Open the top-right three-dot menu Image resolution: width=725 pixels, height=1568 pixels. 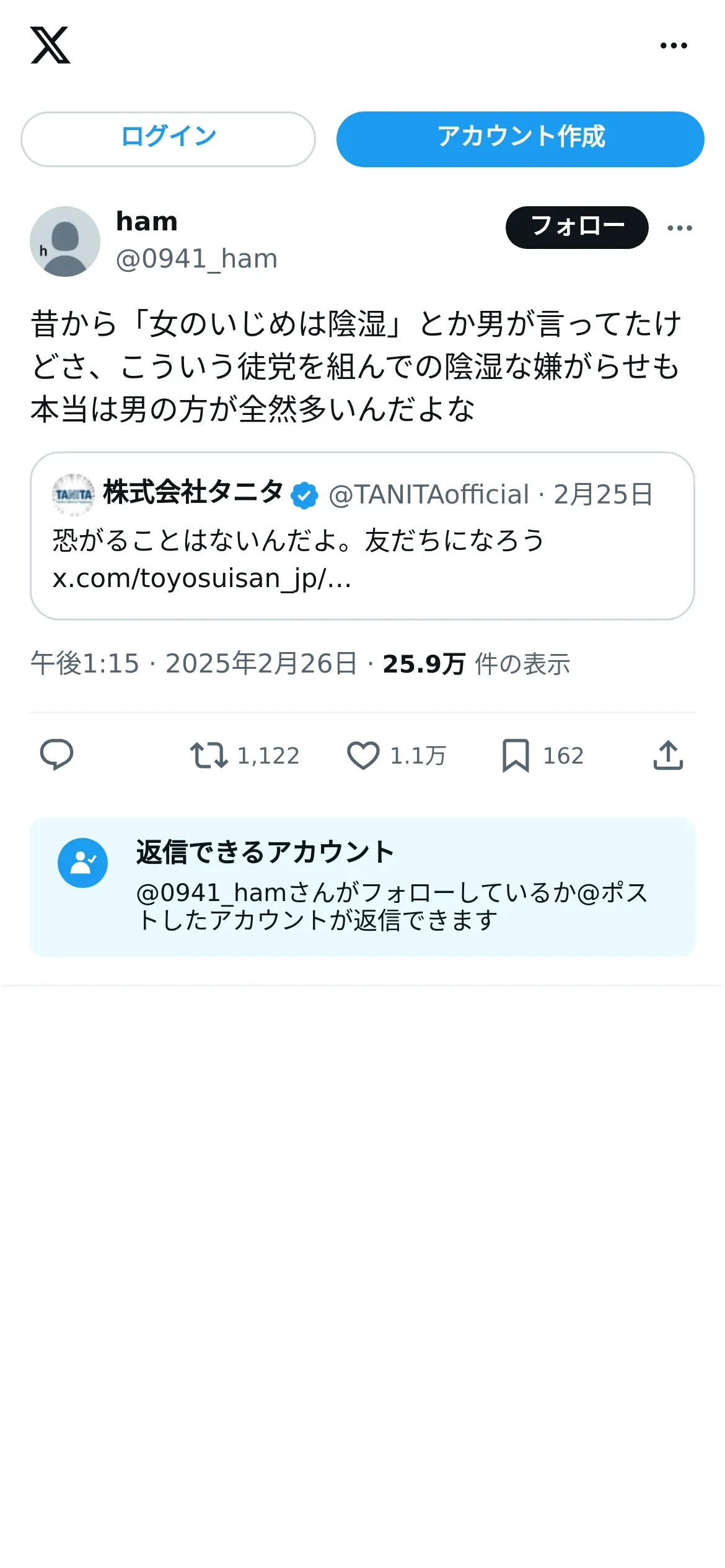(x=674, y=45)
